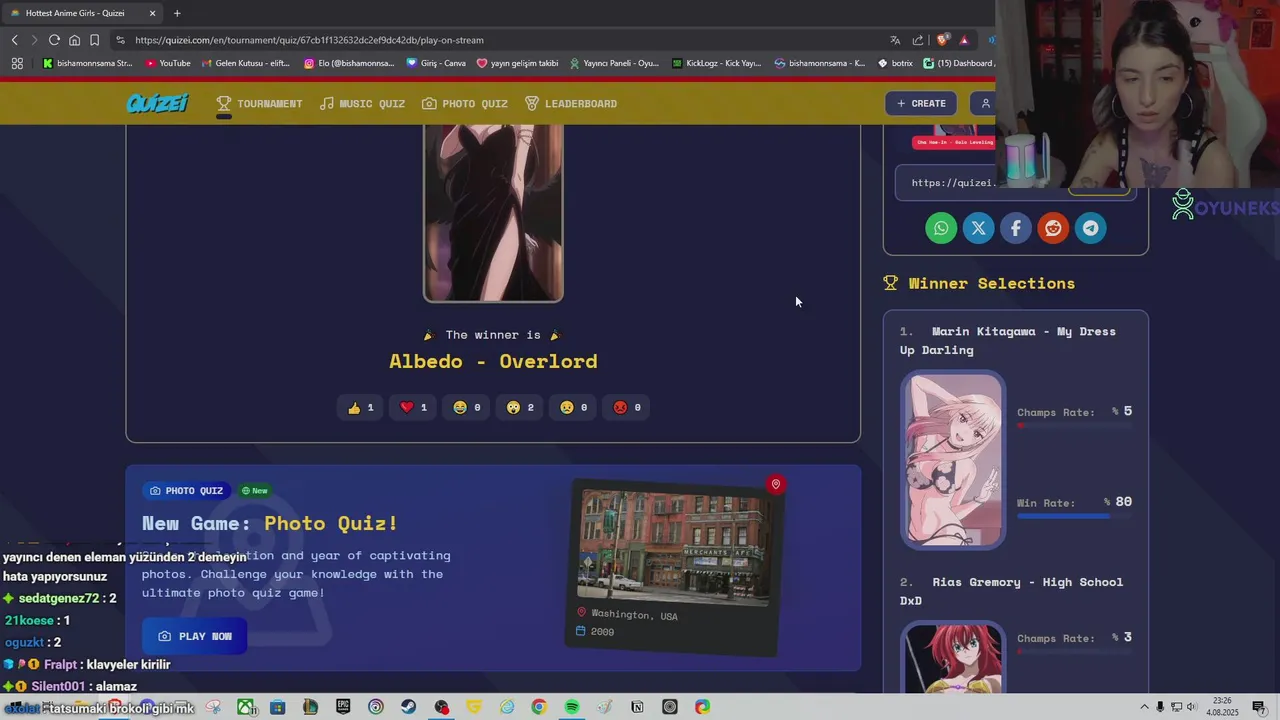Open the YouTube bookmark
This screenshot has height=720, width=1280.
coord(168,63)
